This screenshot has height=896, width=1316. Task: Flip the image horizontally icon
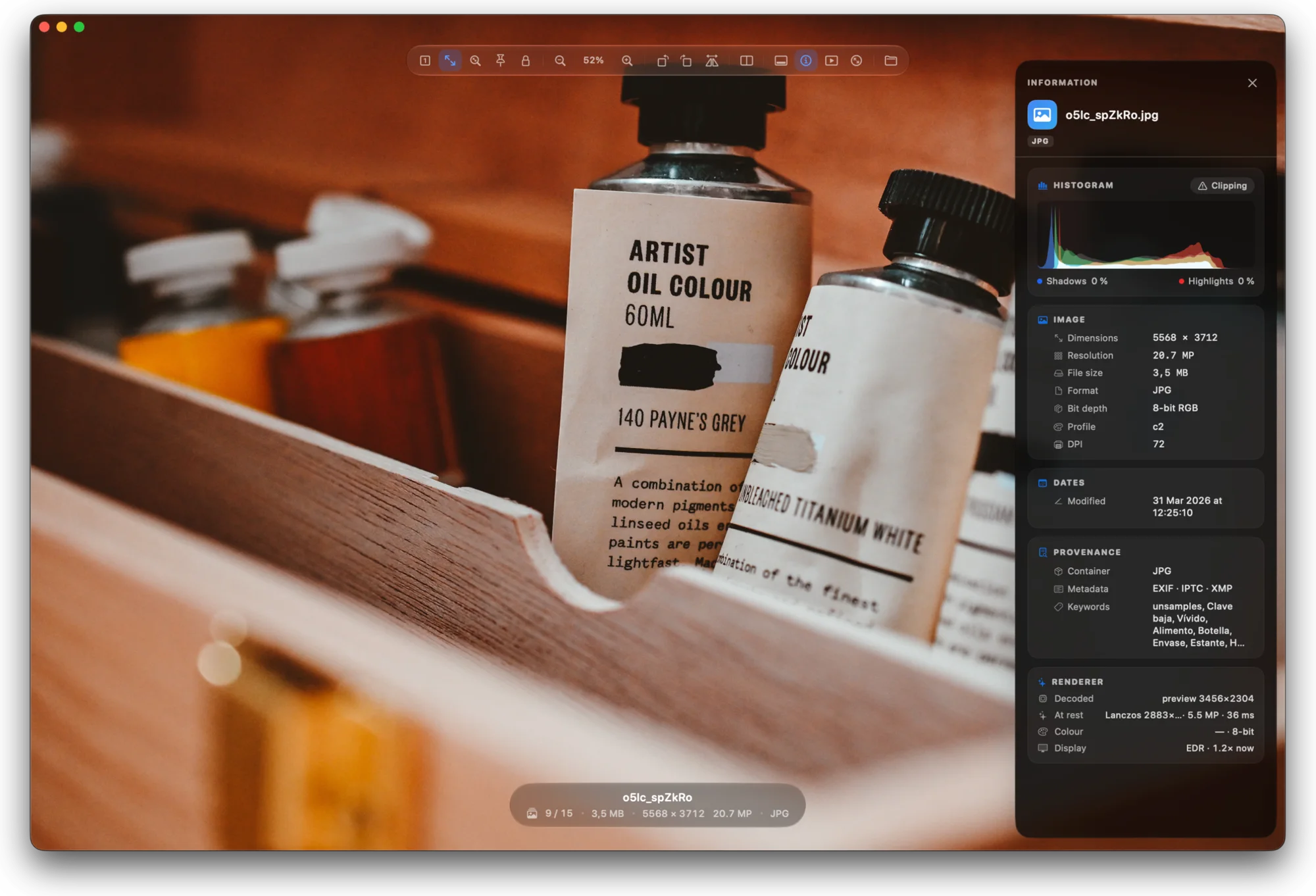[x=712, y=61]
